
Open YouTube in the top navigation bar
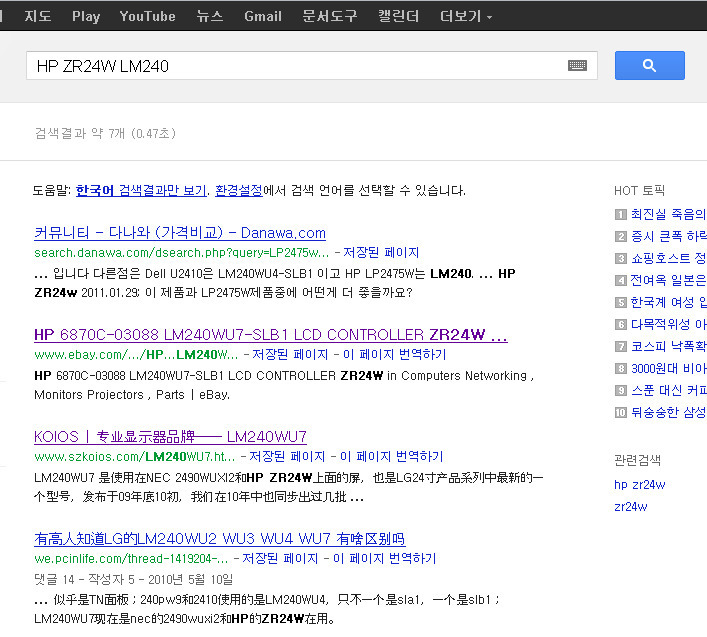(147, 16)
